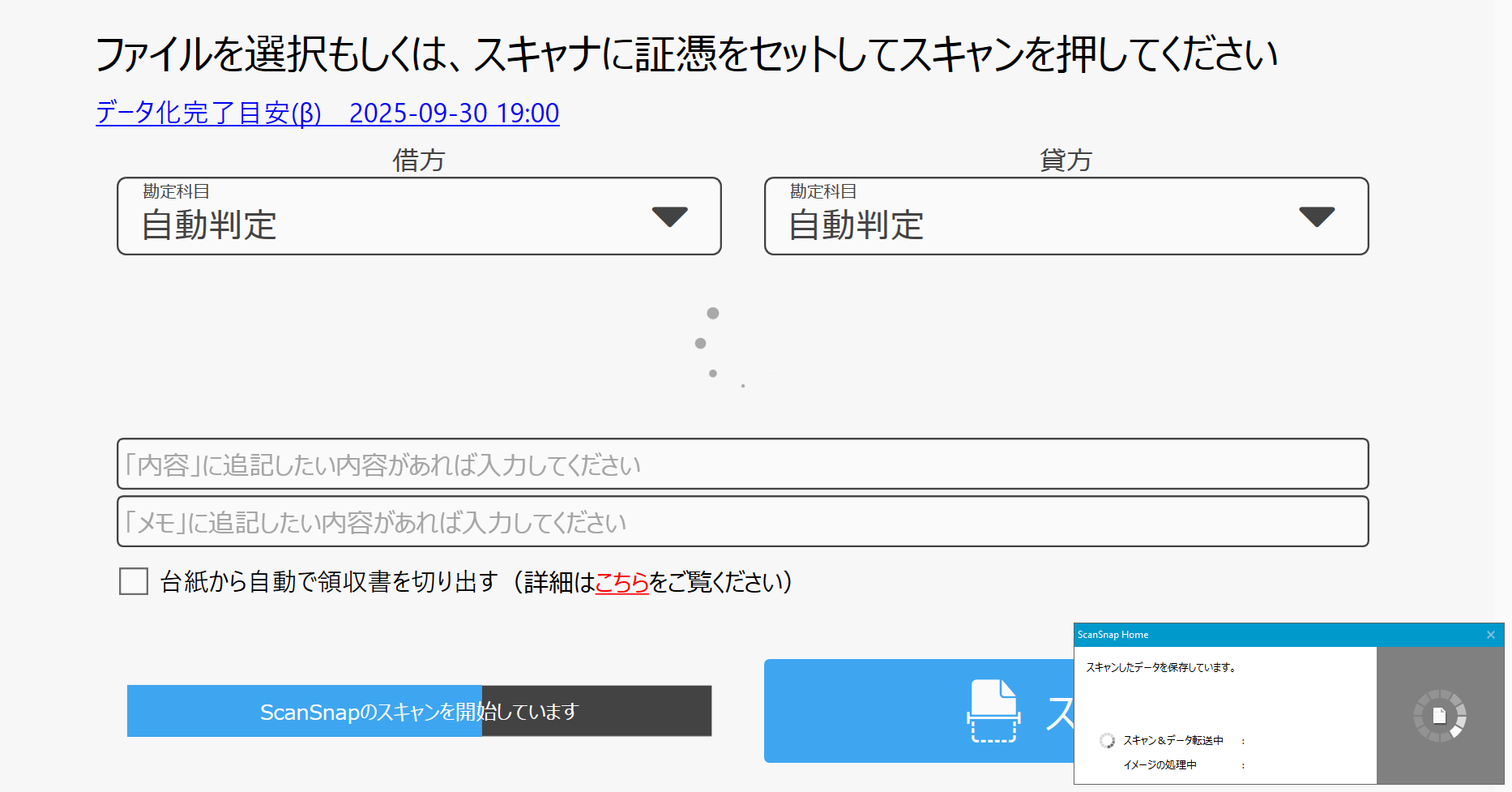1512x792 pixels.
Task: Close the ScanSnap Home popup
Action: click(x=1490, y=635)
